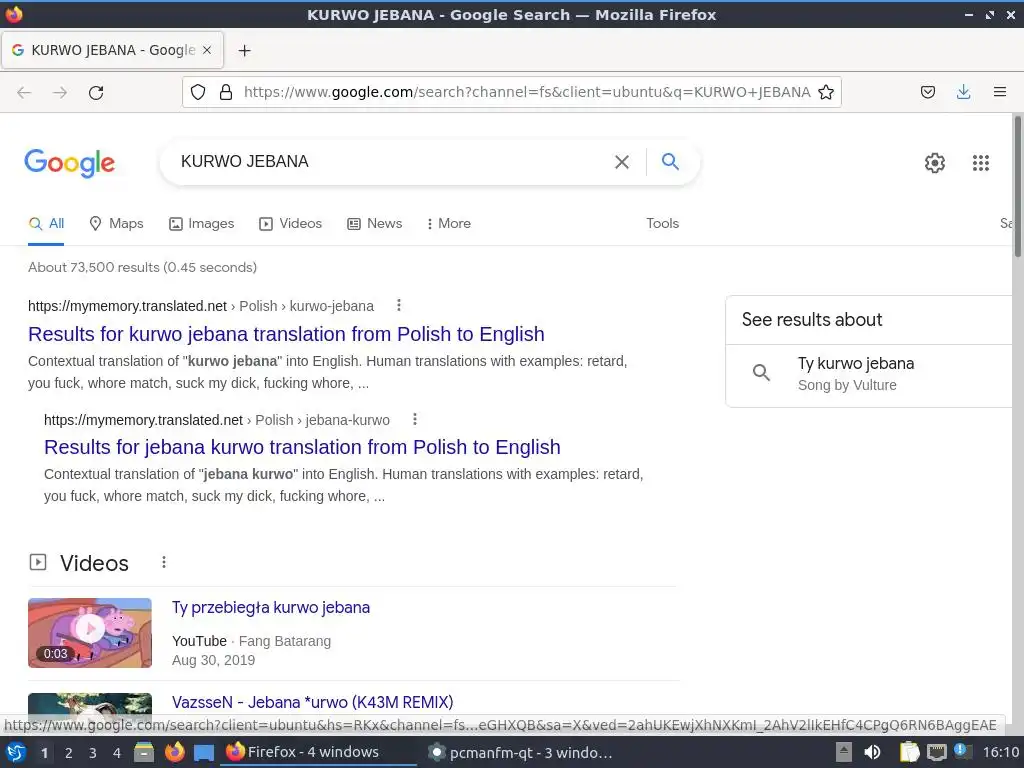Image resolution: width=1024 pixels, height=768 pixels.
Task: Open Results for kurwo jebana translation link
Action: [286, 334]
